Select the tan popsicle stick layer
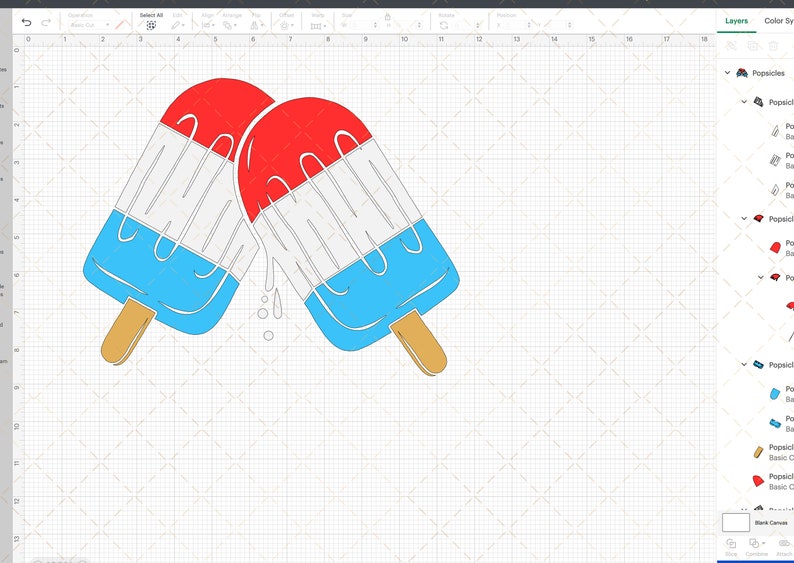Image resolution: width=794 pixels, height=563 pixels. [758, 452]
